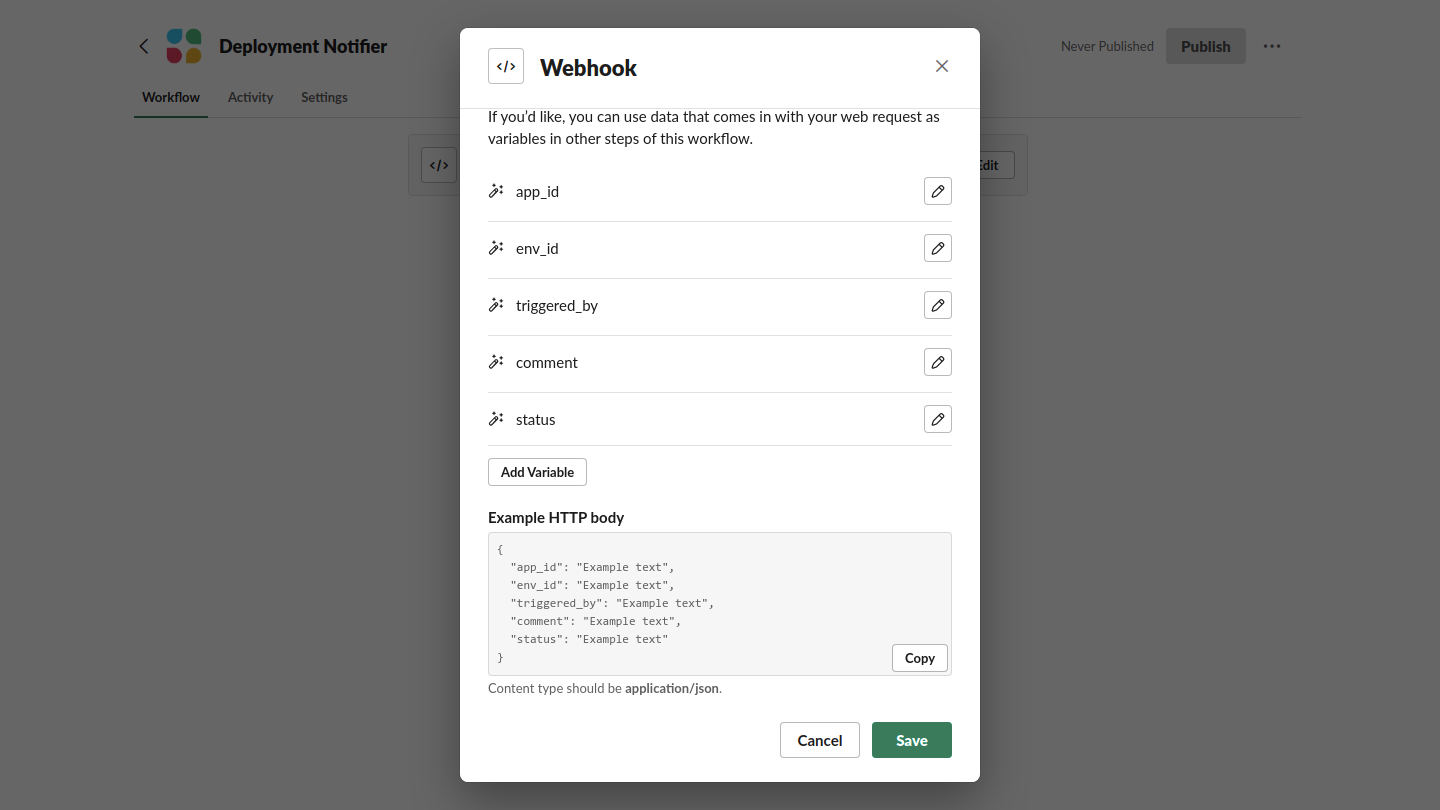This screenshot has height=810, width=1440.
Task: Select the status variable name
Action: [536, 419]
